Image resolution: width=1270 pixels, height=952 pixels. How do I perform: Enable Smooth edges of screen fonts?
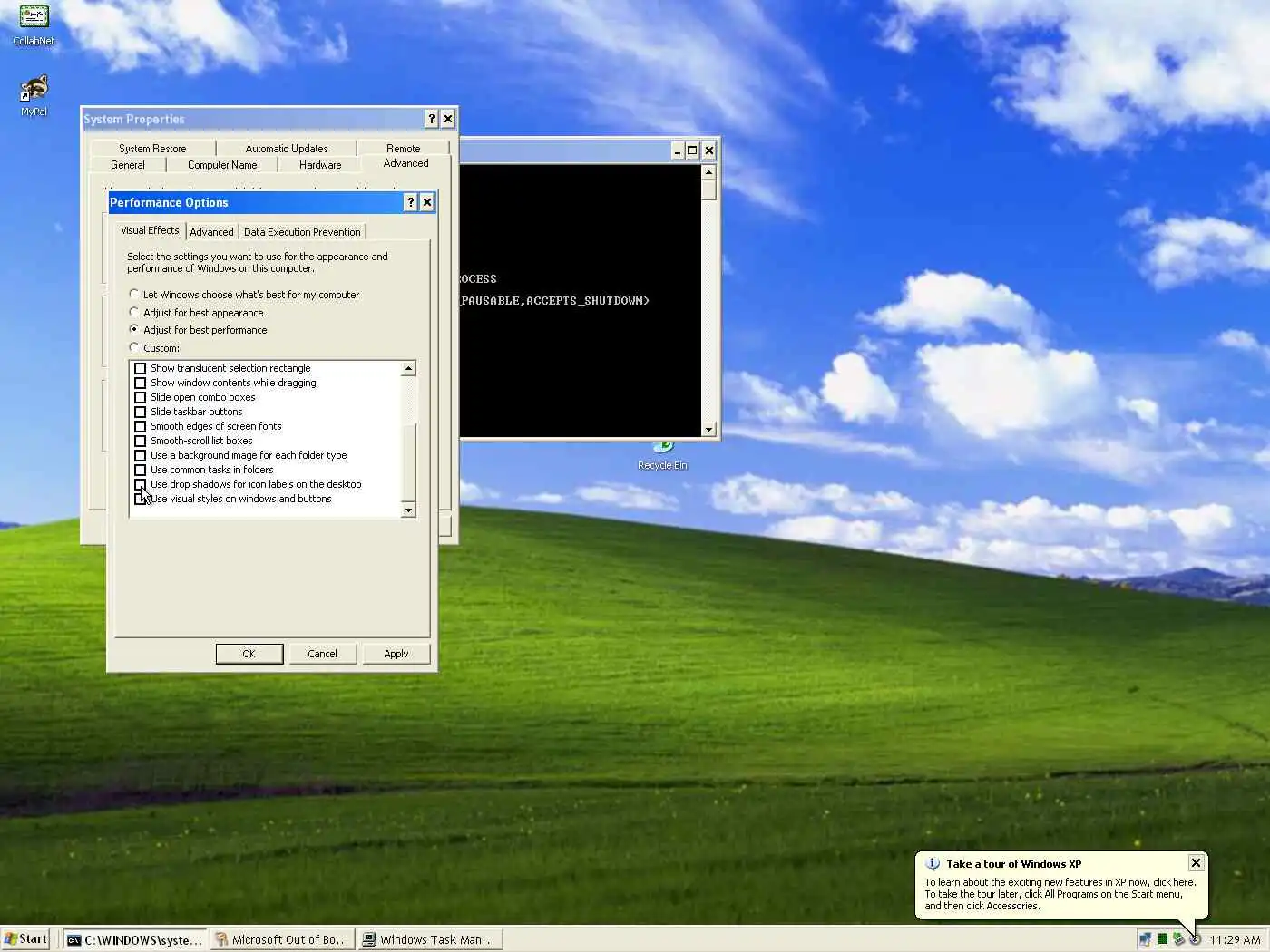coord(140,426)
